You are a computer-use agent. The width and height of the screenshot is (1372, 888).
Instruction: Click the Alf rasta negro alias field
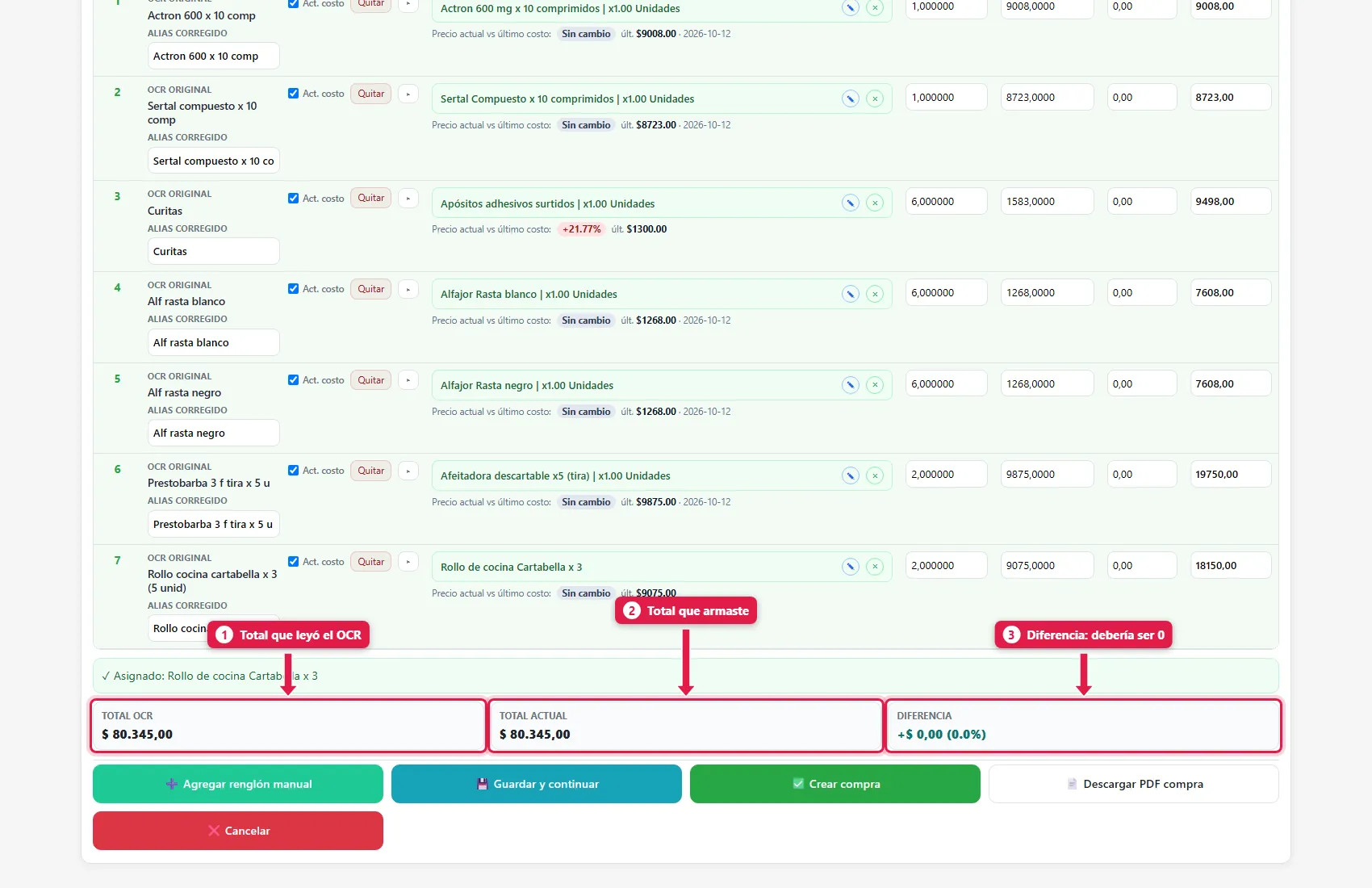(x=214, y=433)
